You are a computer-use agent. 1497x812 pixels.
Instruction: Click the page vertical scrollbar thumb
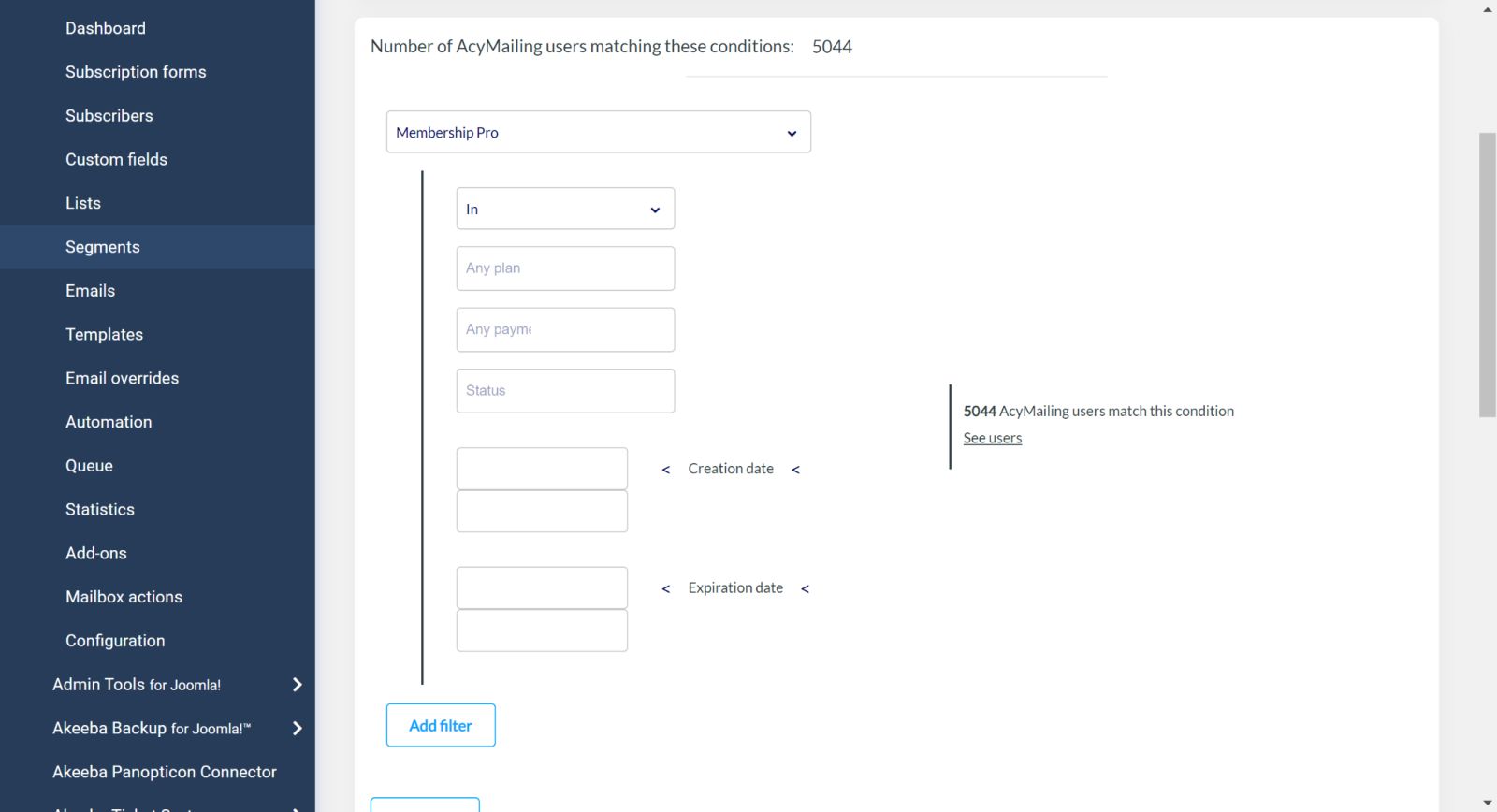coord(1488,275)
